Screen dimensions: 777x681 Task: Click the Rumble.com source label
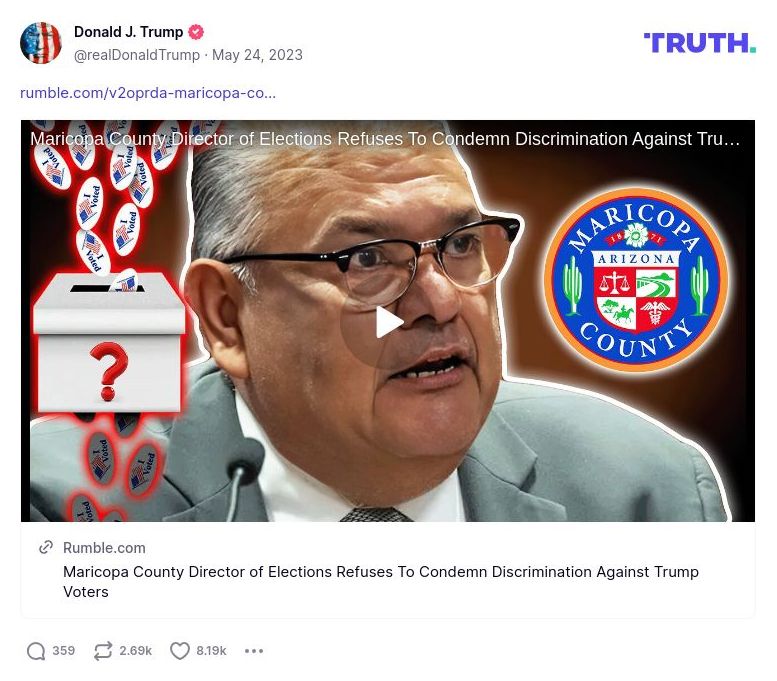tap(104, 548)
